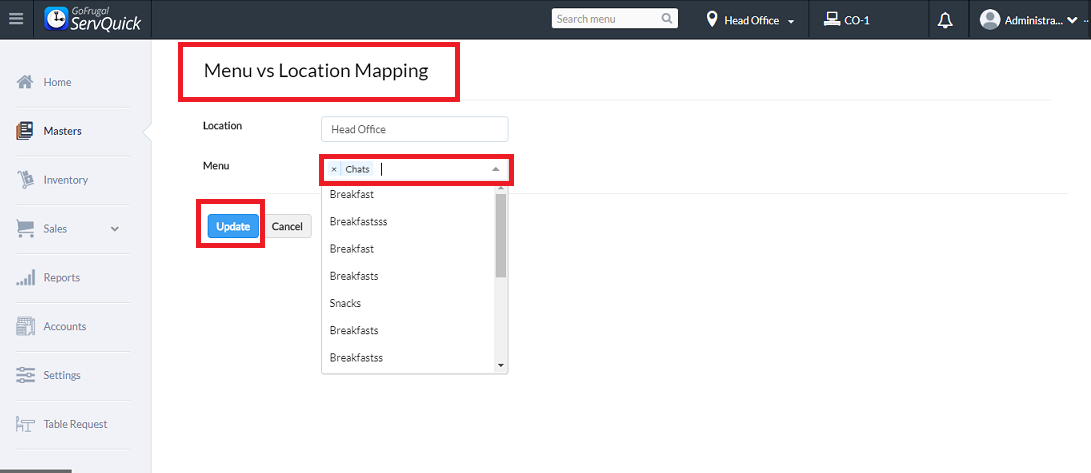Click the Search menu input field
The width and height of the screenshot is (1091, 473).
(605, 19)
